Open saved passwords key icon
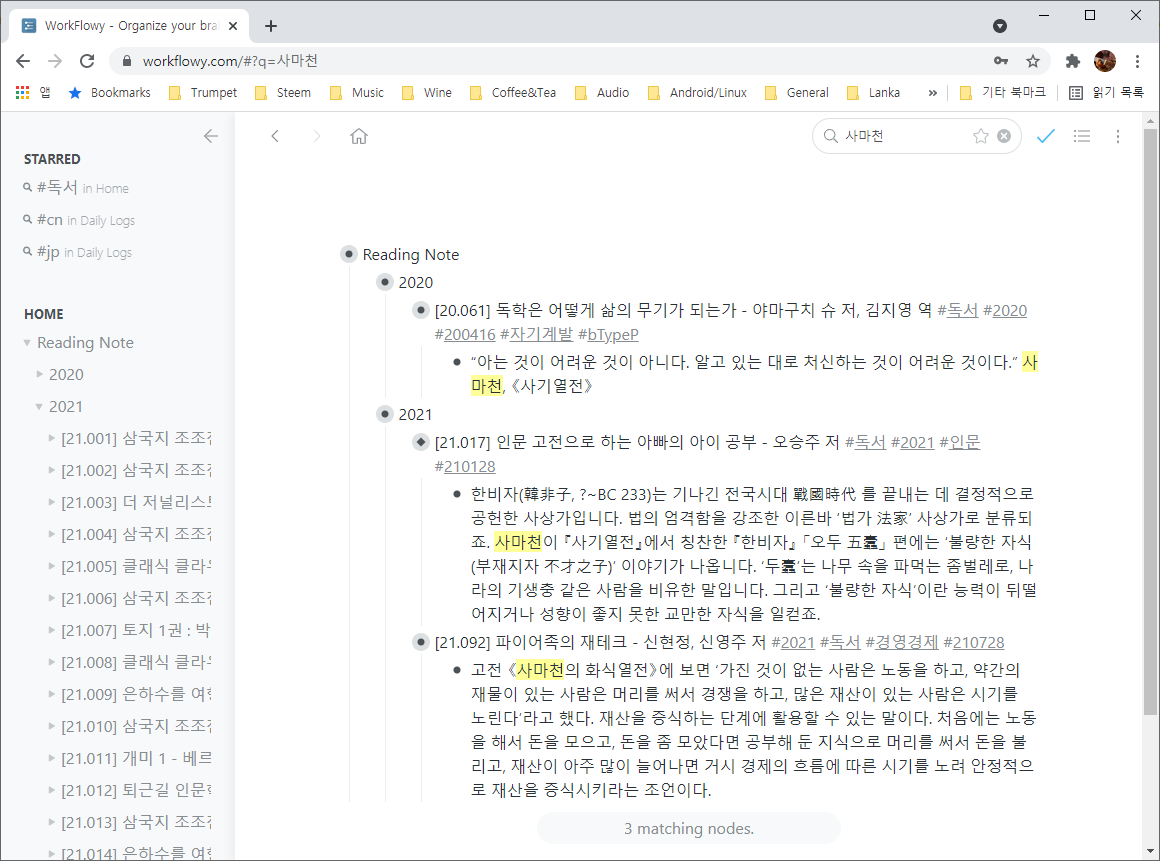1160x861 pixels. (1000, 61)
